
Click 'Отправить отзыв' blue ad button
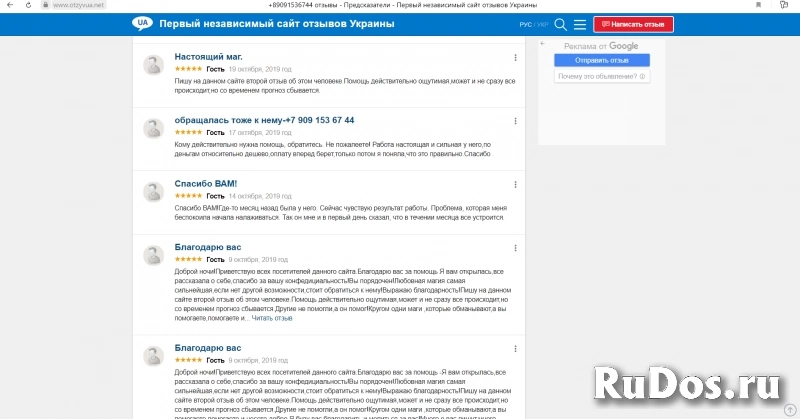601,60
